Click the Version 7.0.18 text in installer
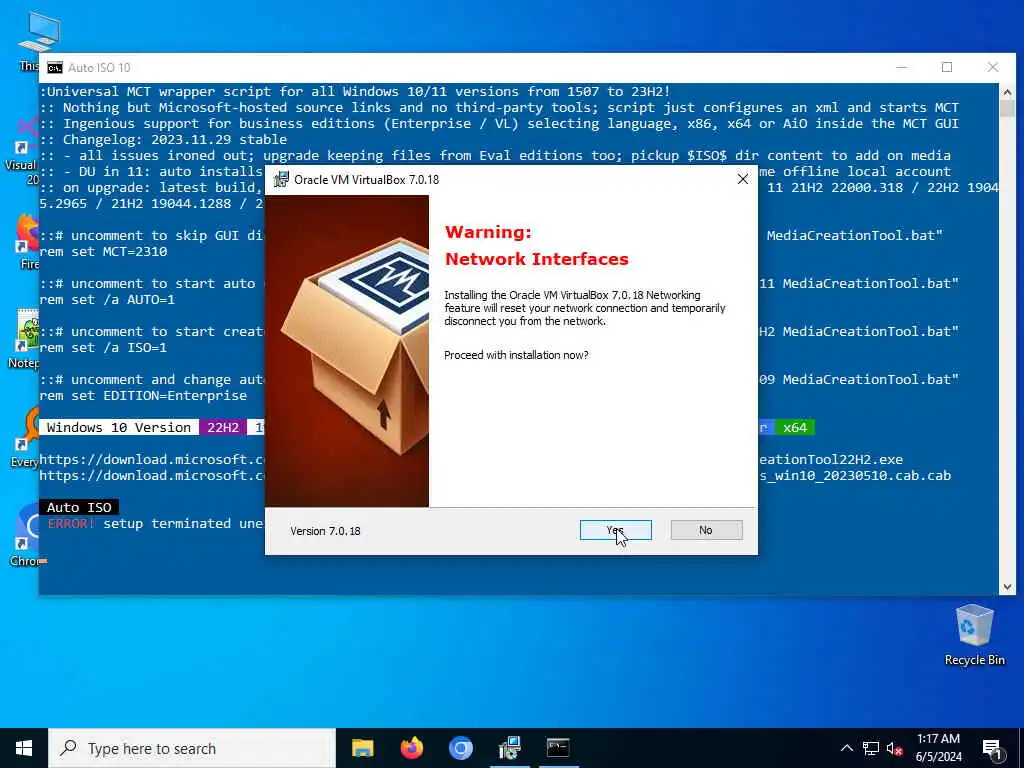 pos(325,531)
